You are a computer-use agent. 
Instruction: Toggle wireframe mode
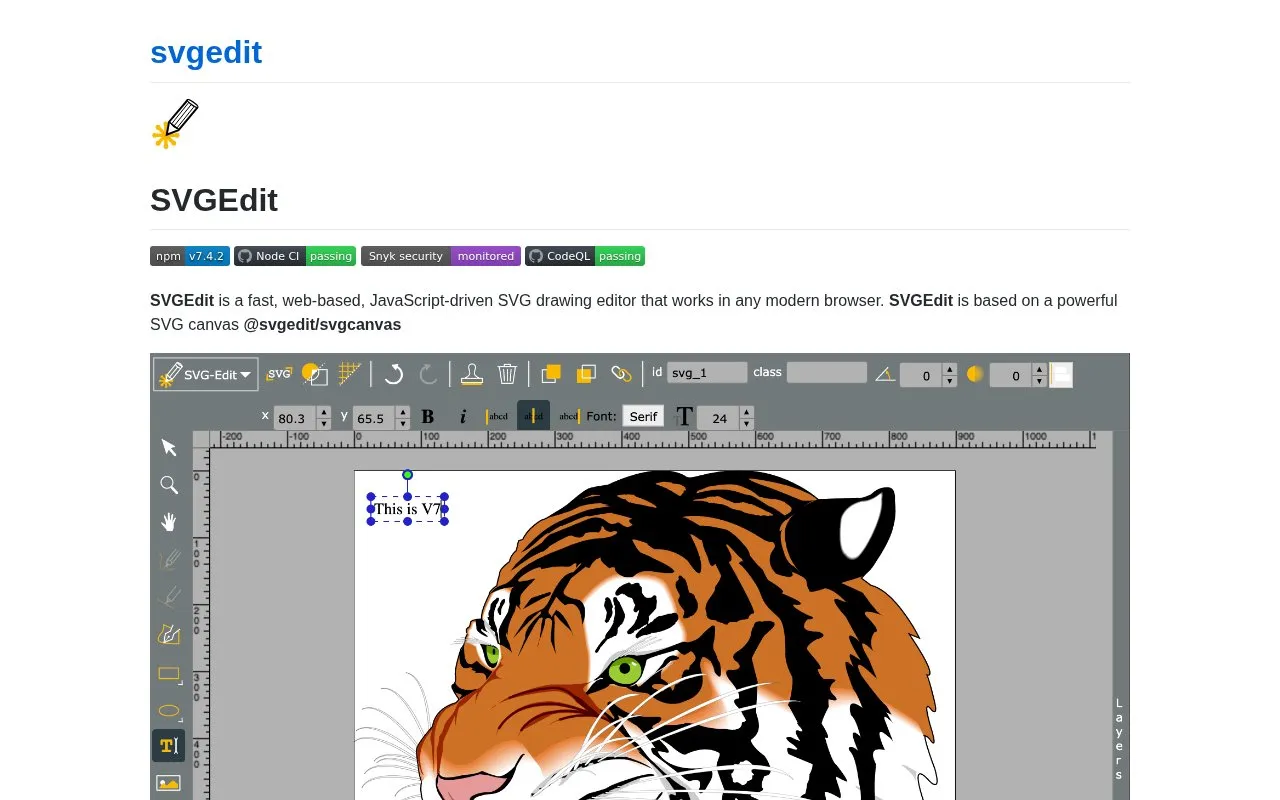315,374
